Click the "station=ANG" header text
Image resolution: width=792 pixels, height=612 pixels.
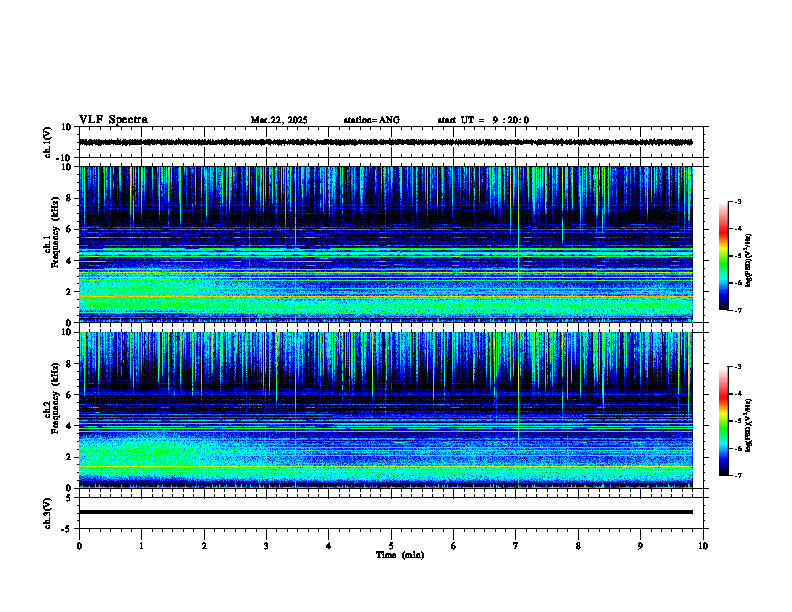(x=372, y=120)
